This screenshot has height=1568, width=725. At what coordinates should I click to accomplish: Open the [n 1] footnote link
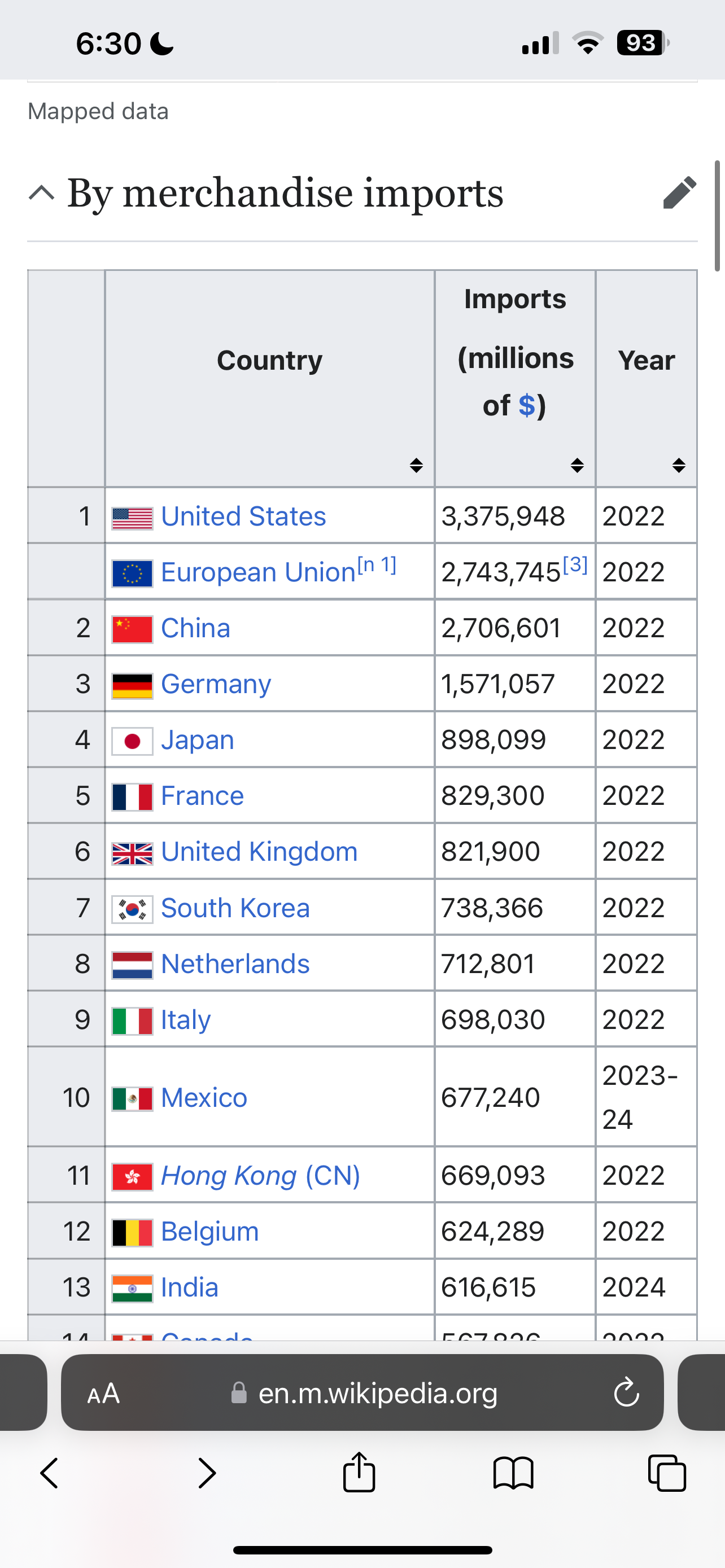point(377,565)
